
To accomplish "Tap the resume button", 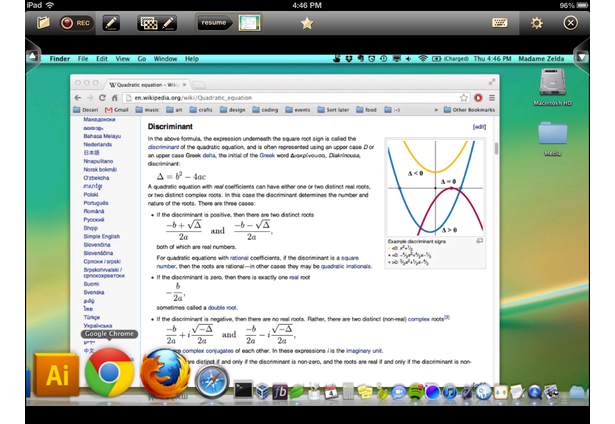I will (x=214, y=23).
